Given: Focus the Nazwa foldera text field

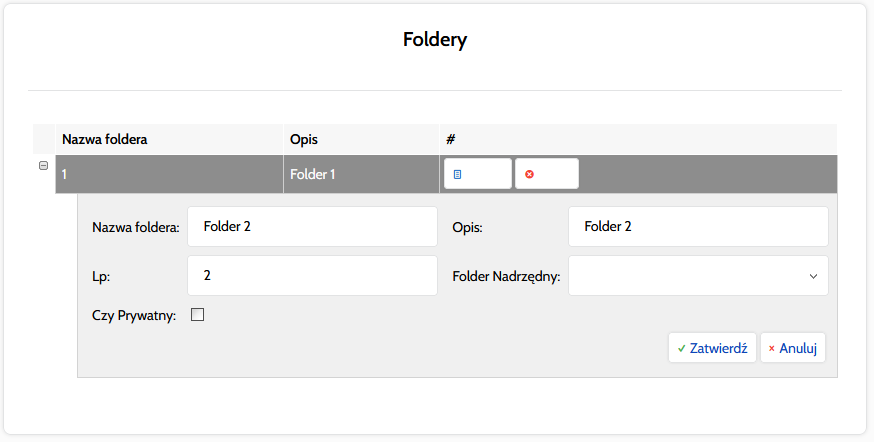Looking at the screenshot, I should tap(312, 227).
